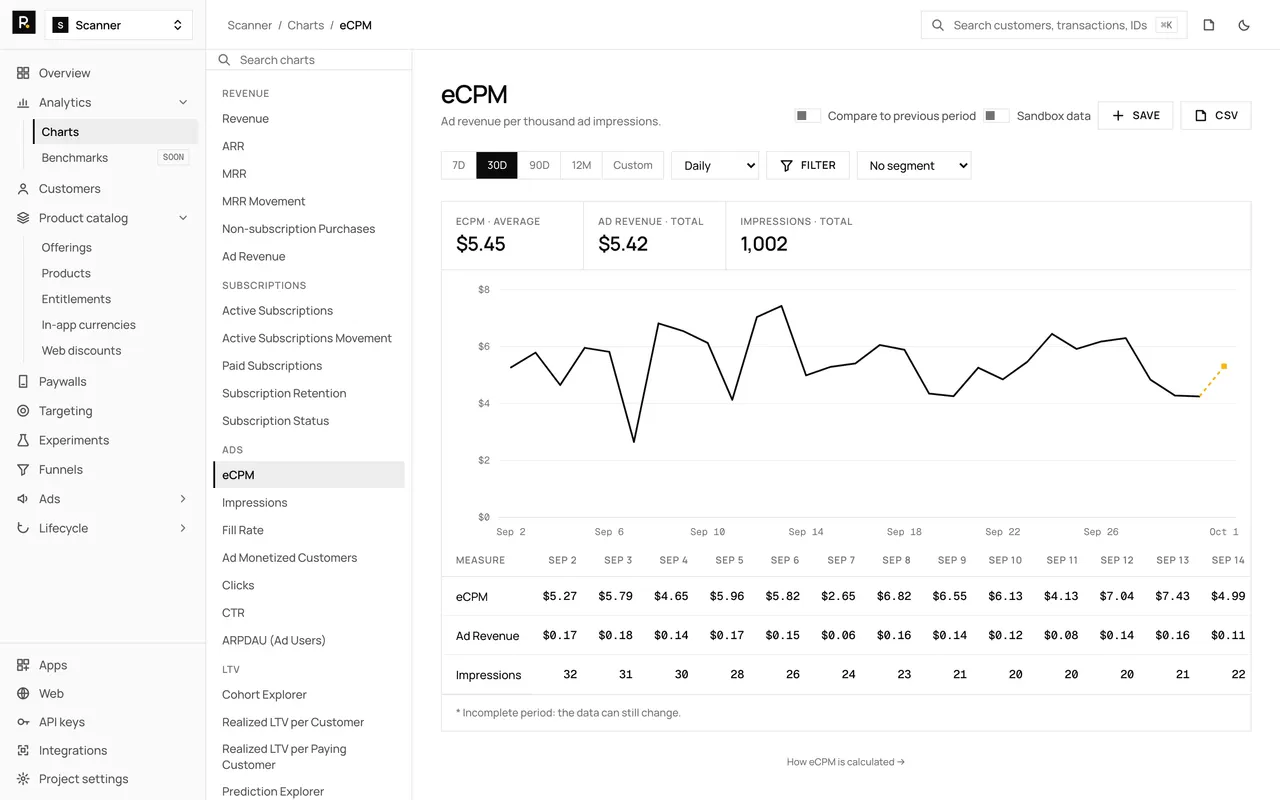This screenshot has height=800, width=1280.
Task: Click the Ads megaphone icon
Action: coord(23,499)
